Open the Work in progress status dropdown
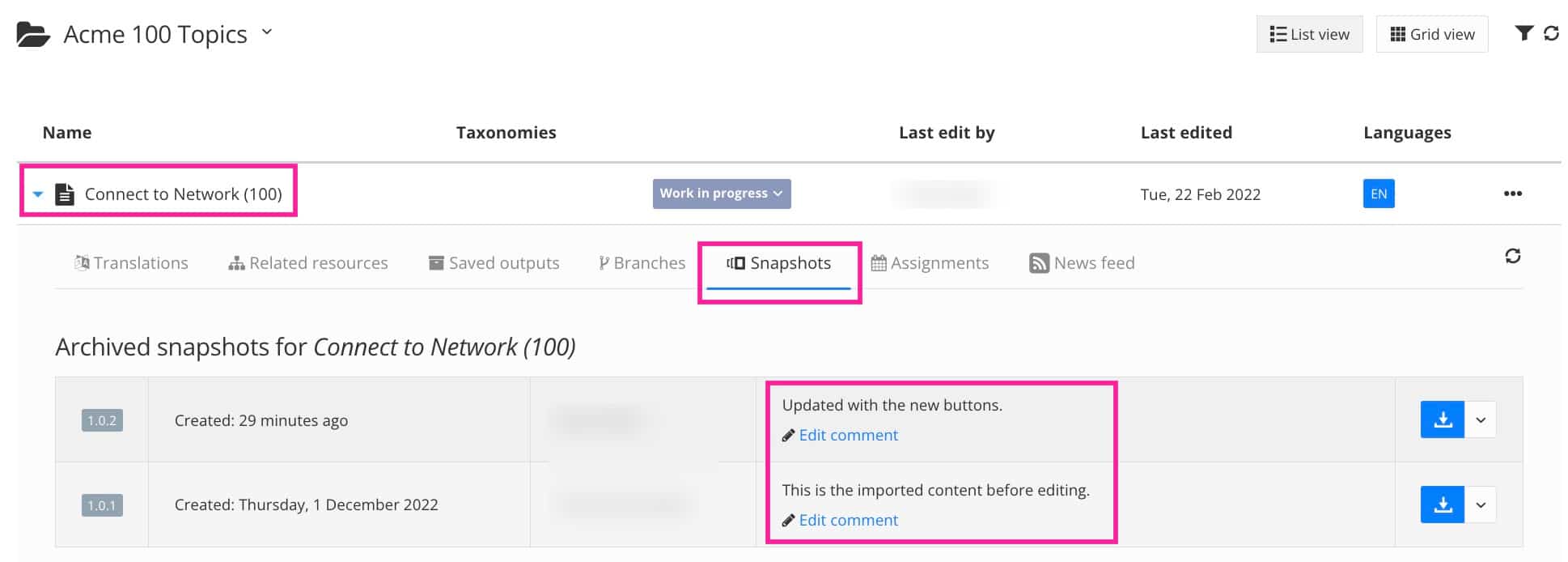The width and height of the screenshot is (1568, 562). pyautogui.click(x=721, y=194)
